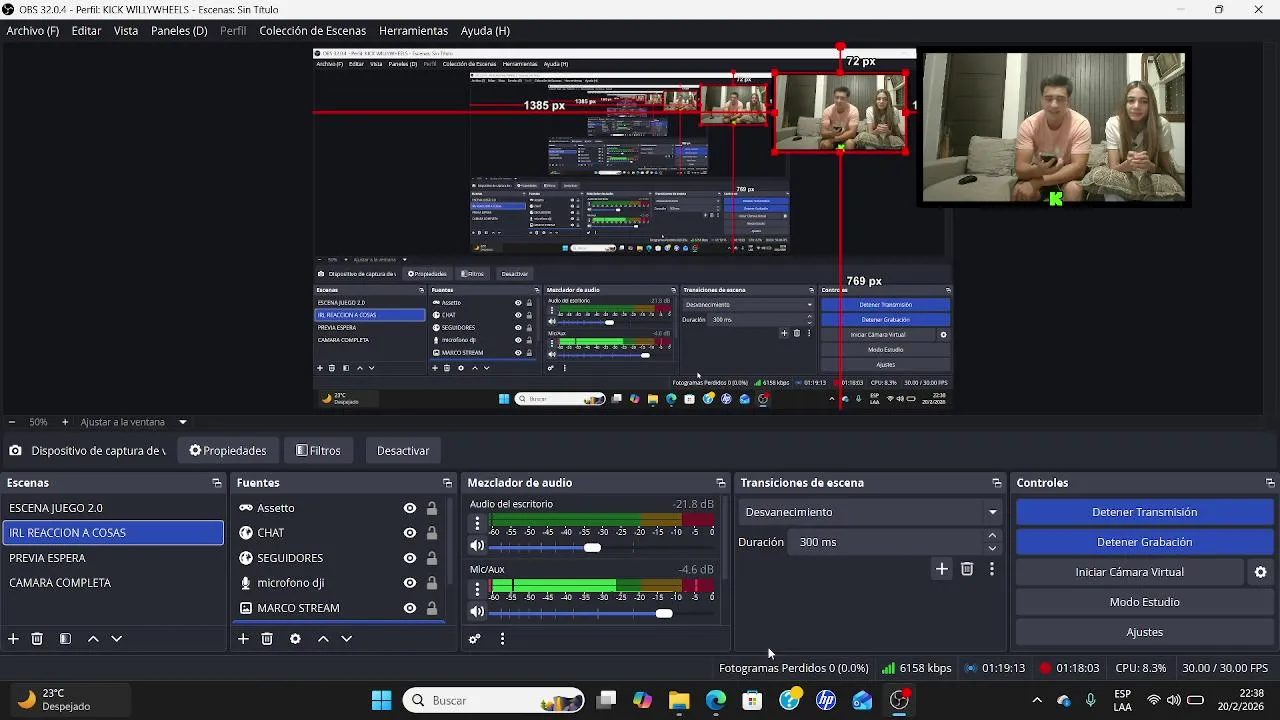Screen dimensions: 1280x720
Task: Toggle visibility of Assetto source
Action: pos(410,508)
